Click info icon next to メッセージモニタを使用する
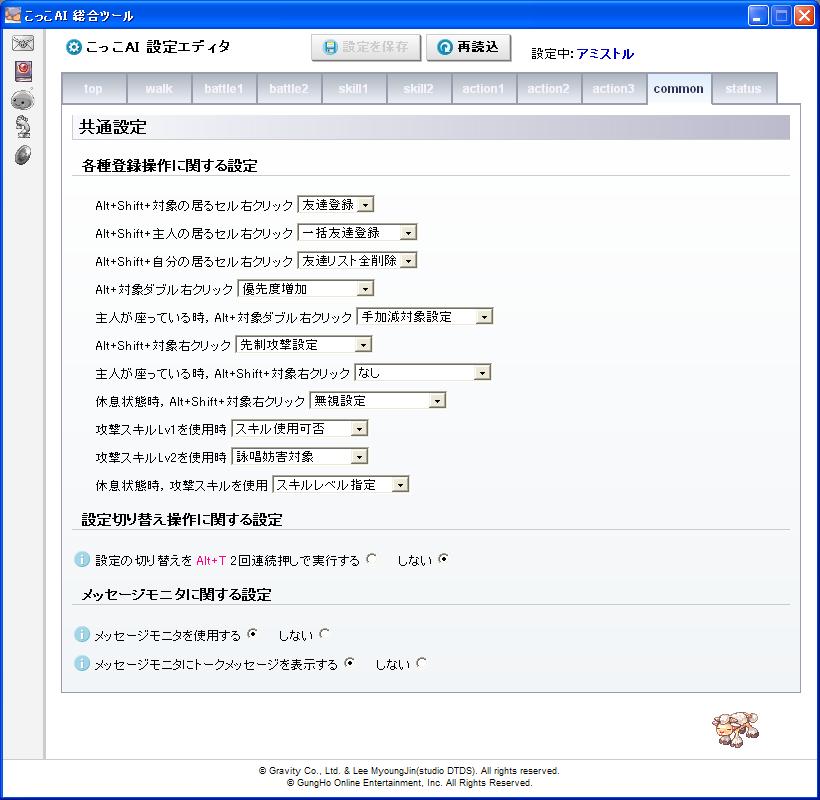This screenshot has width=820, height=800. coord(83,634)
